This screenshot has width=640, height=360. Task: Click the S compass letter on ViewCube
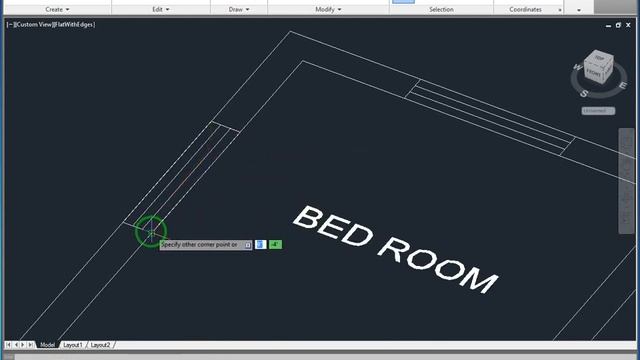[x=584, y=94]
